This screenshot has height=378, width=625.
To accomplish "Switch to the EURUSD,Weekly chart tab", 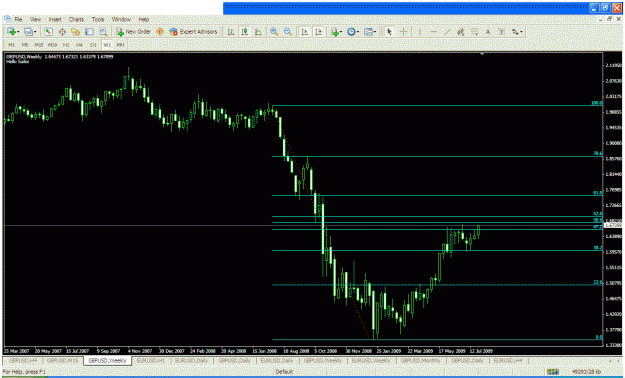I will (371, 360).
